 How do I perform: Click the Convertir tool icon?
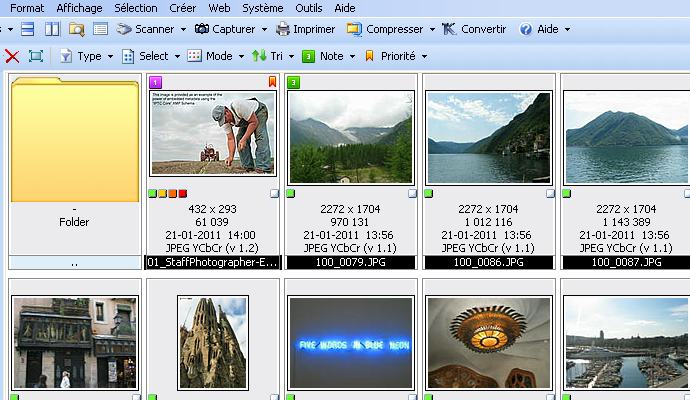click(x=449, y=29)
